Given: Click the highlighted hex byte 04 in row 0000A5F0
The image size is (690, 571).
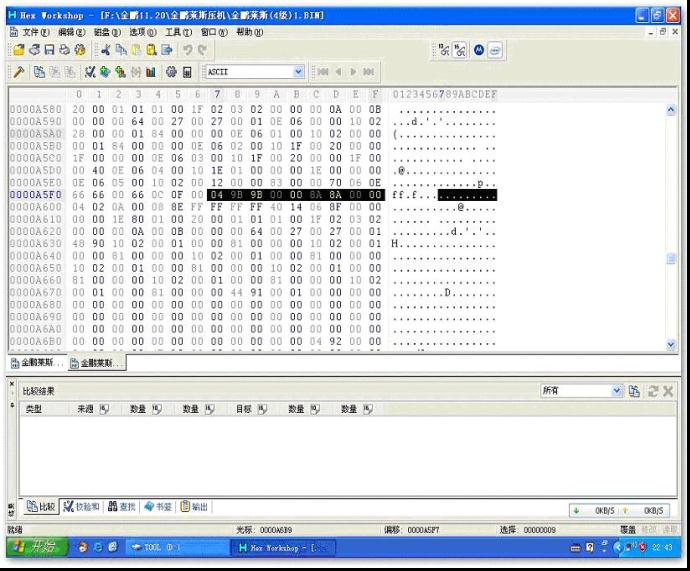Looking at the screenshot, I should pyautogui.click(x=217, y=195).
